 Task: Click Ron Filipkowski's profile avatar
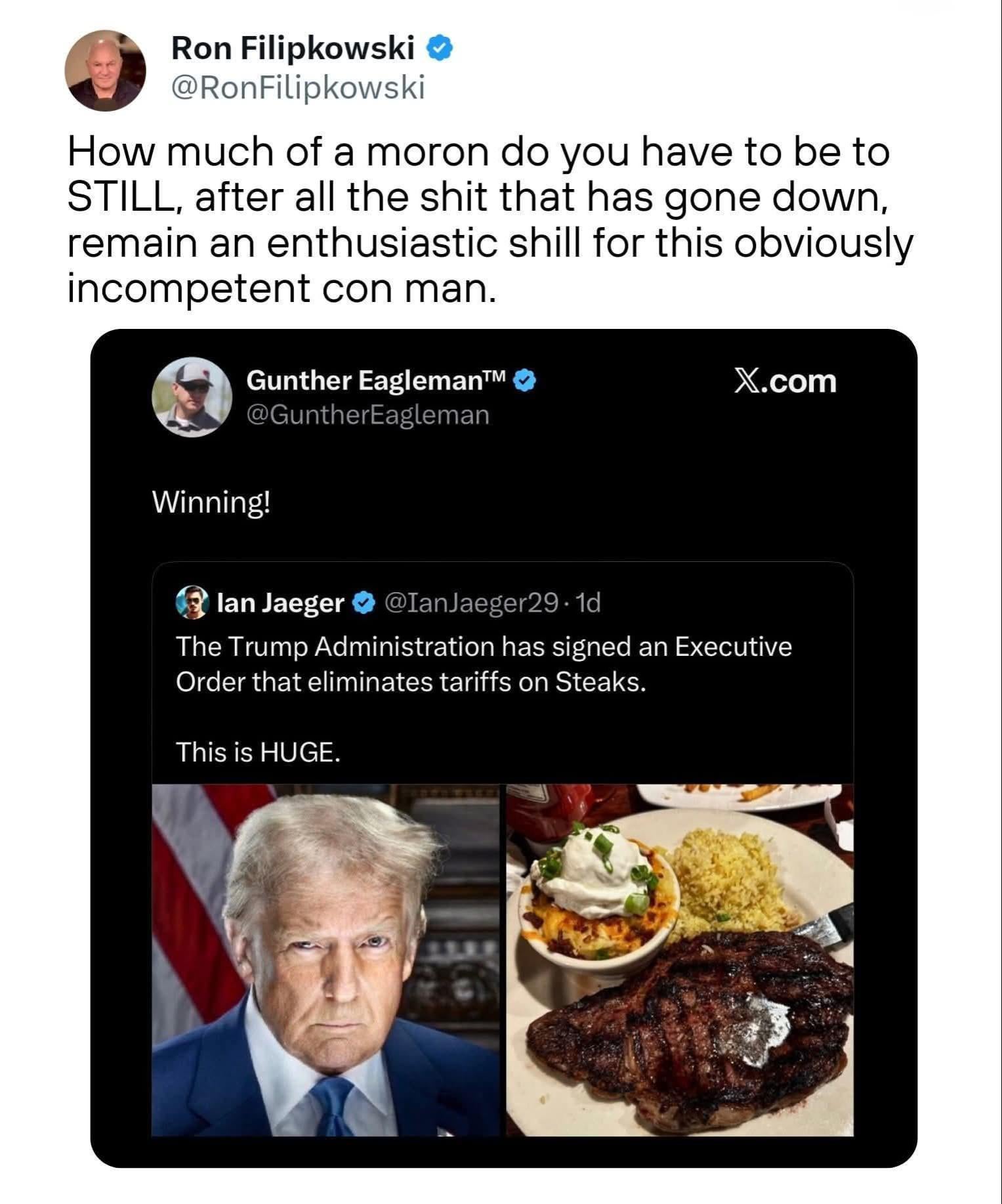coord(105,70)
